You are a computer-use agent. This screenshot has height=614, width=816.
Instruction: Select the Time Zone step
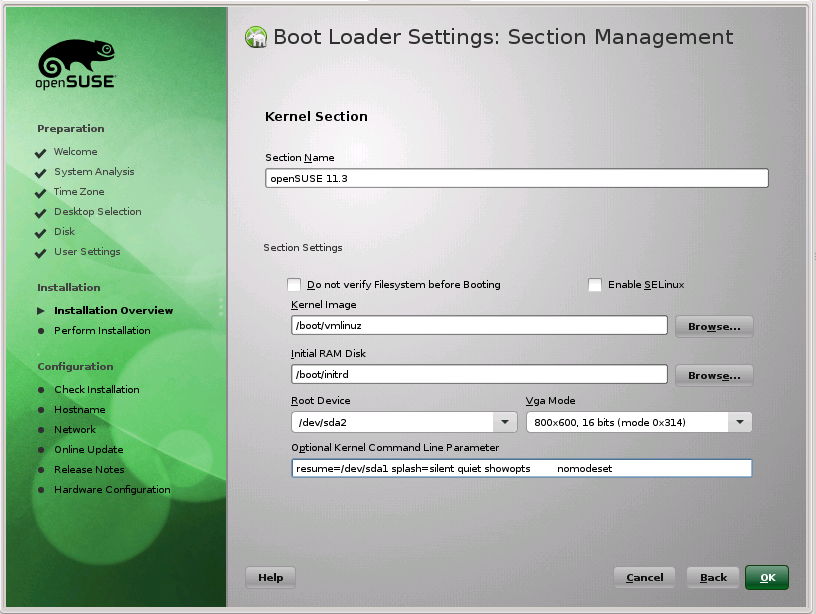point(79,191)
